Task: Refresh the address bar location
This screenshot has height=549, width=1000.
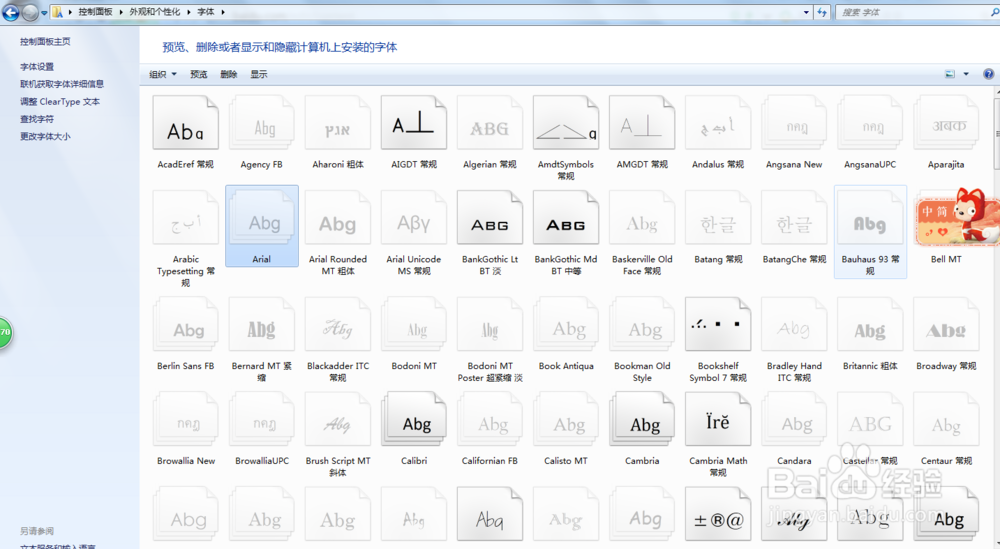Action: tap(822, 12)
